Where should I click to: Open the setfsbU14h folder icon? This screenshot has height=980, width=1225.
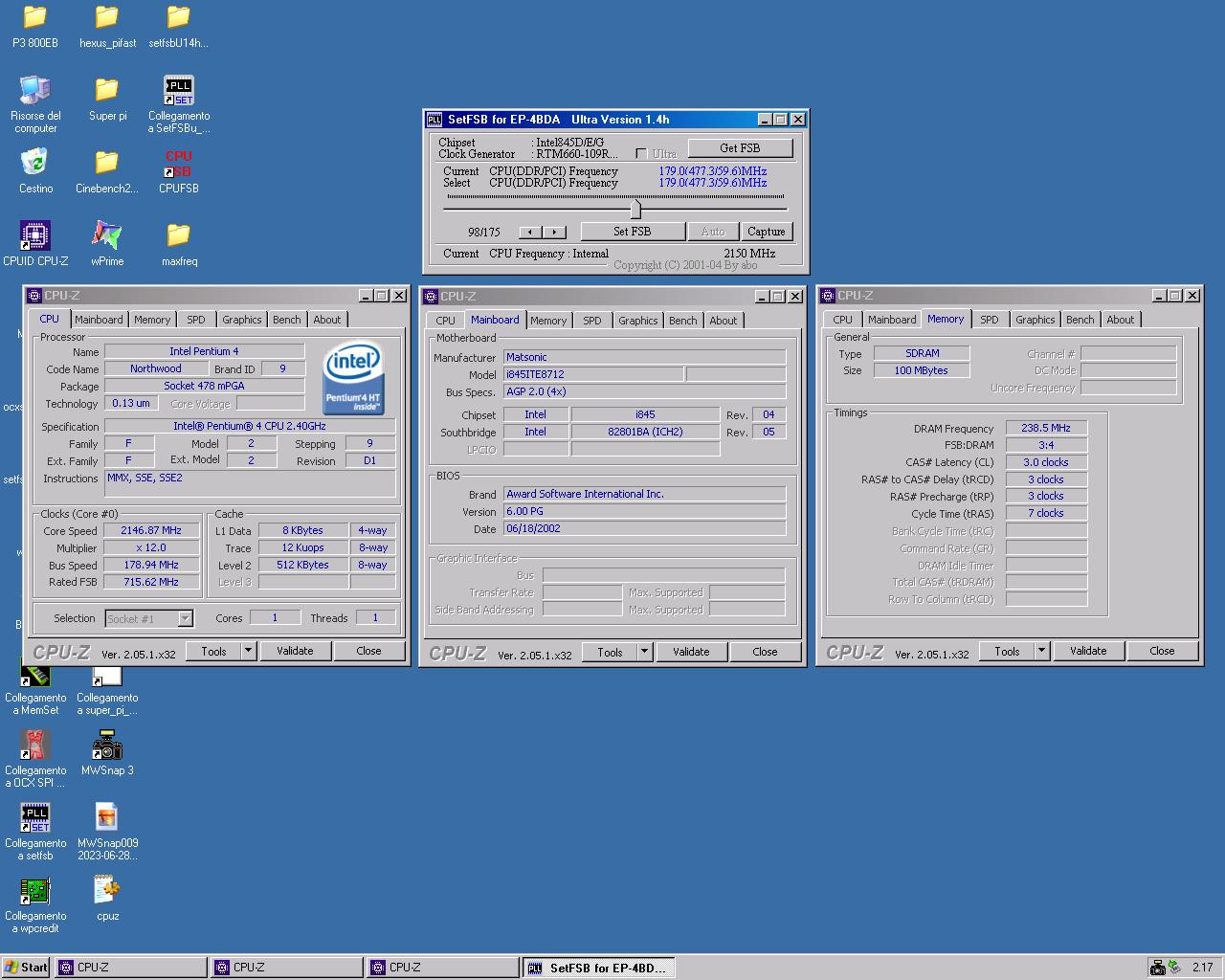pyautogui.click(x=179, y=17)
